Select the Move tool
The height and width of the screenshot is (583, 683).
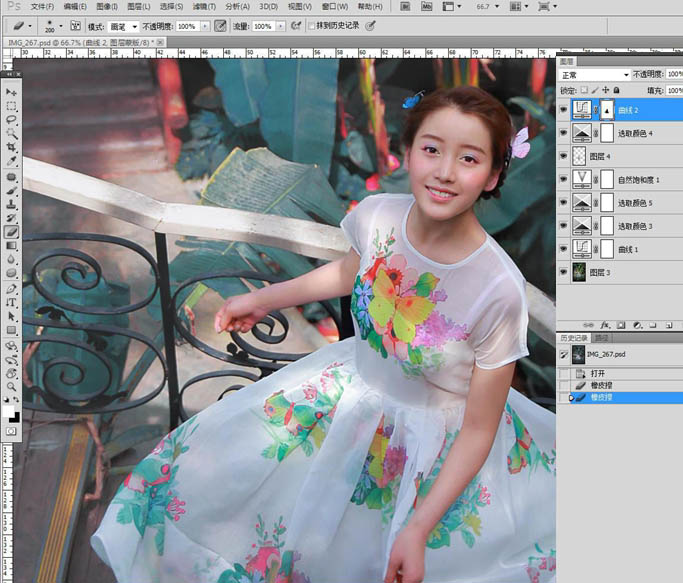coord(11,92)
